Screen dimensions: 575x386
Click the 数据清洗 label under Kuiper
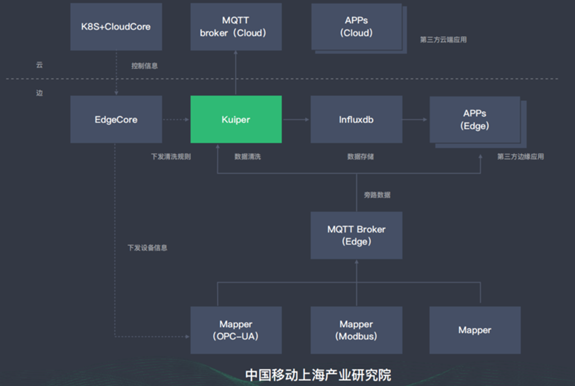(248, 157)
